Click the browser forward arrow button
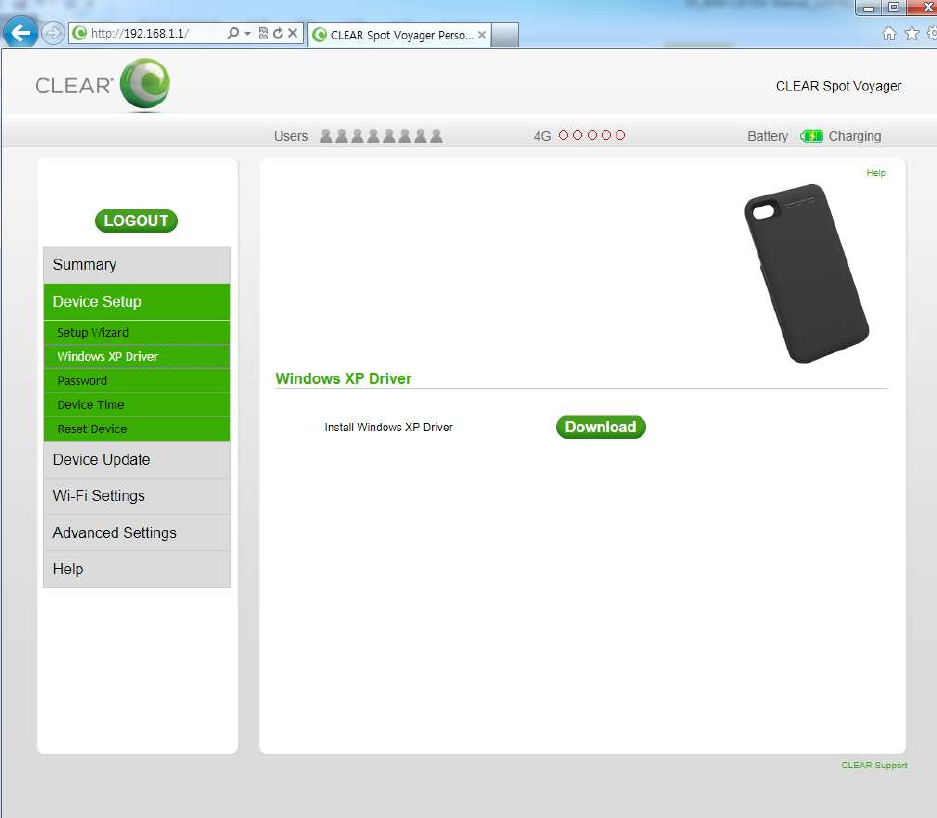 pyautogui.click(x=53, y=33)
